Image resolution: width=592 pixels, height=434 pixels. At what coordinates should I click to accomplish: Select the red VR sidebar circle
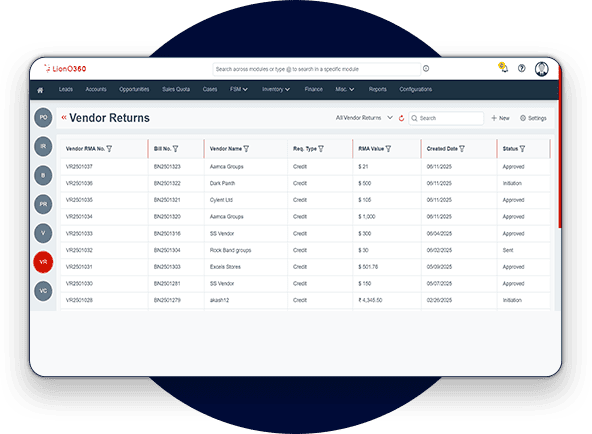(x=43, y=262)
